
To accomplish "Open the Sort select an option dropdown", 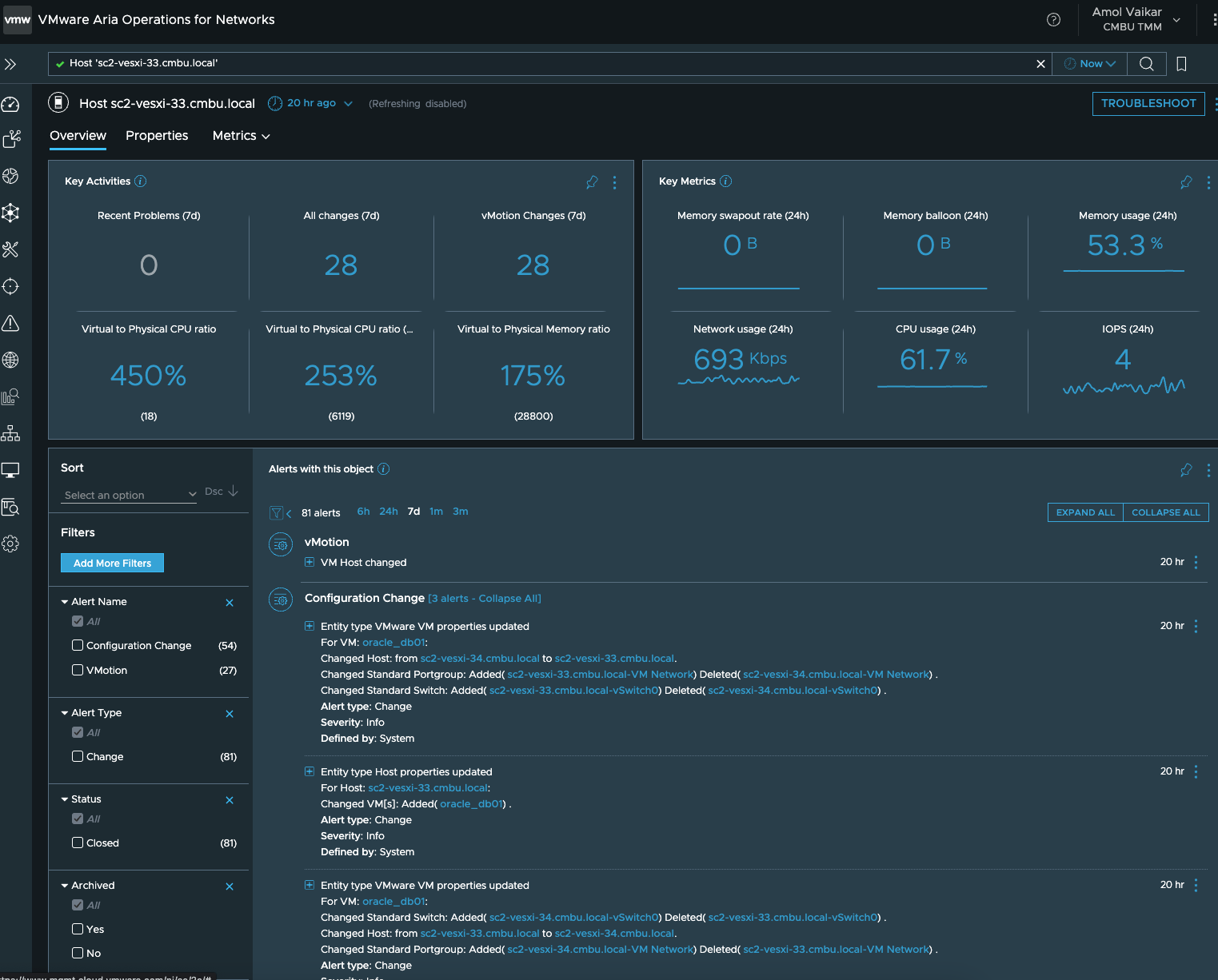I will (x=130, y=495).
